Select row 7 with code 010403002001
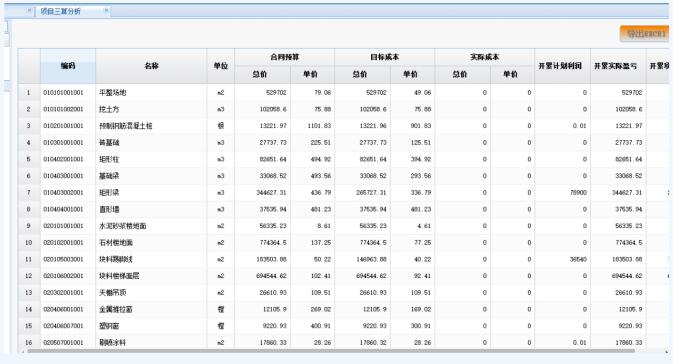 [343, 192]
